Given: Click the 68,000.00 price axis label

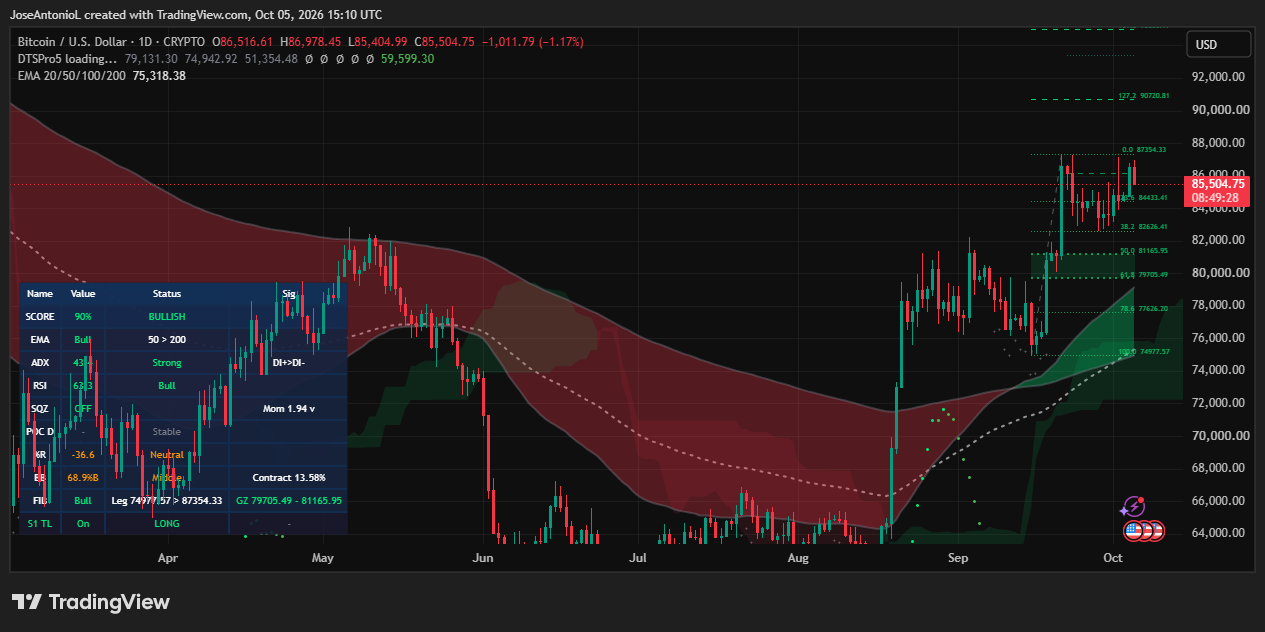Looking at the screenshot, I should tap(1217, 468).
